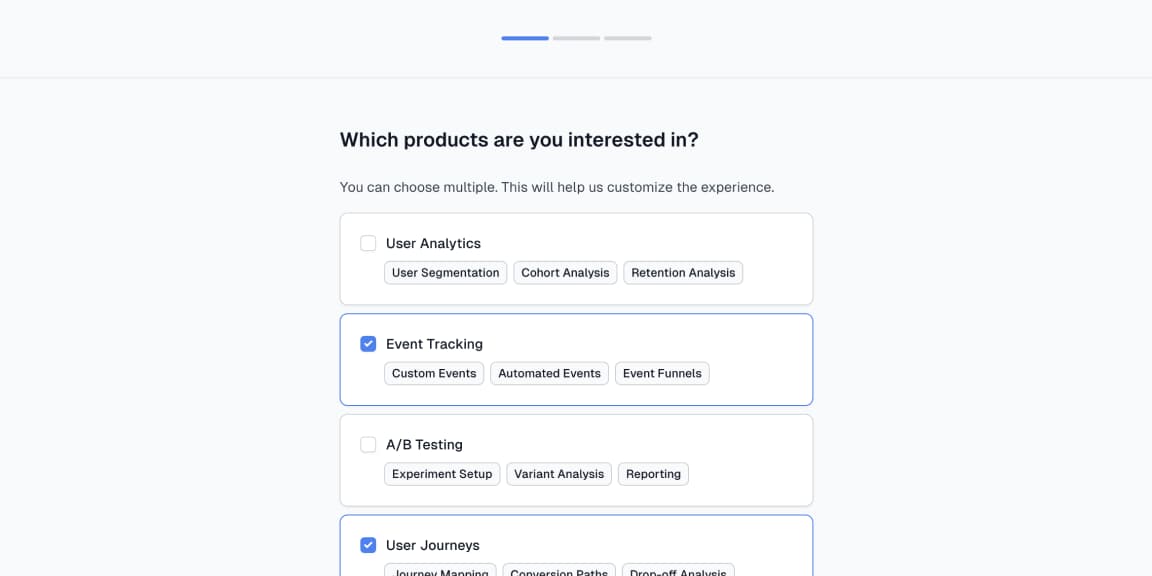Select the Cohort Analysis tag
Image resolution: width=1152 pixels, height=576 pixels.
pos(565,273)
